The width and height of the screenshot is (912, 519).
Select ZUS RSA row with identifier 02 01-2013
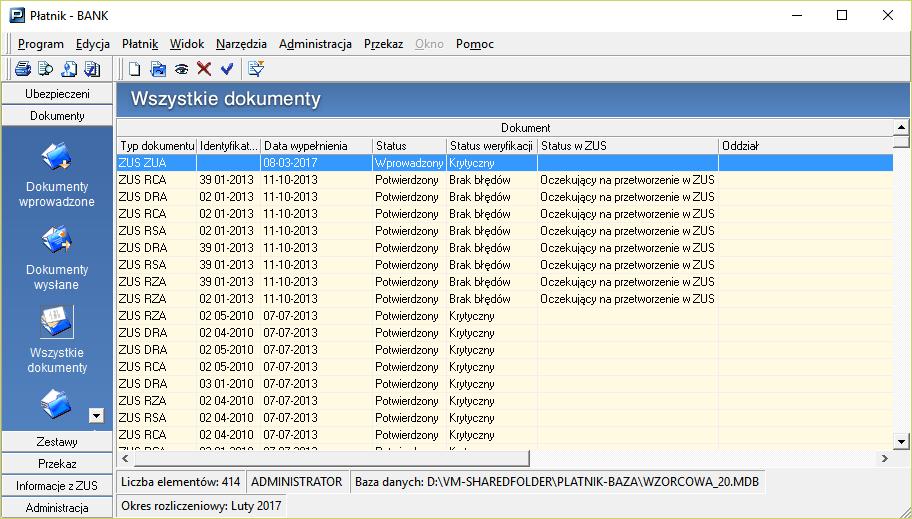[x=505, y=231]
